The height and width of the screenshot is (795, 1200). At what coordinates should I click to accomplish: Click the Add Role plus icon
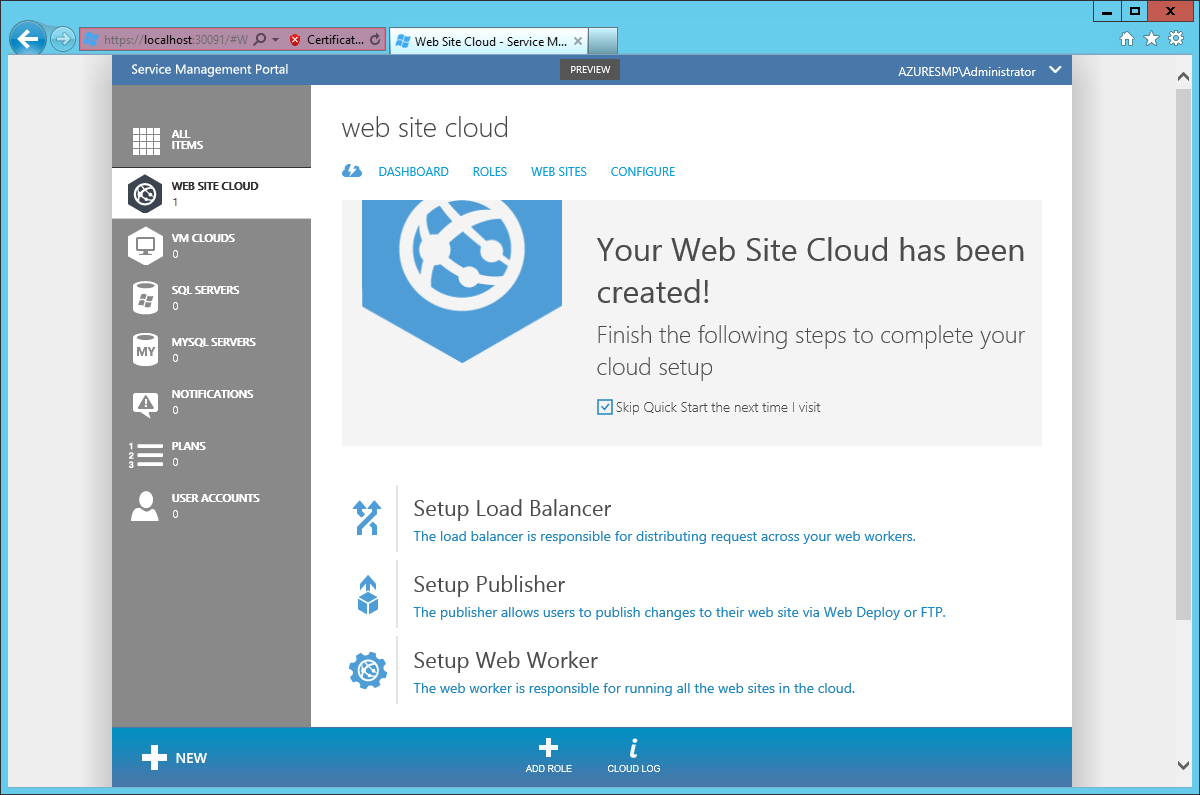click(x=548, y=748)
